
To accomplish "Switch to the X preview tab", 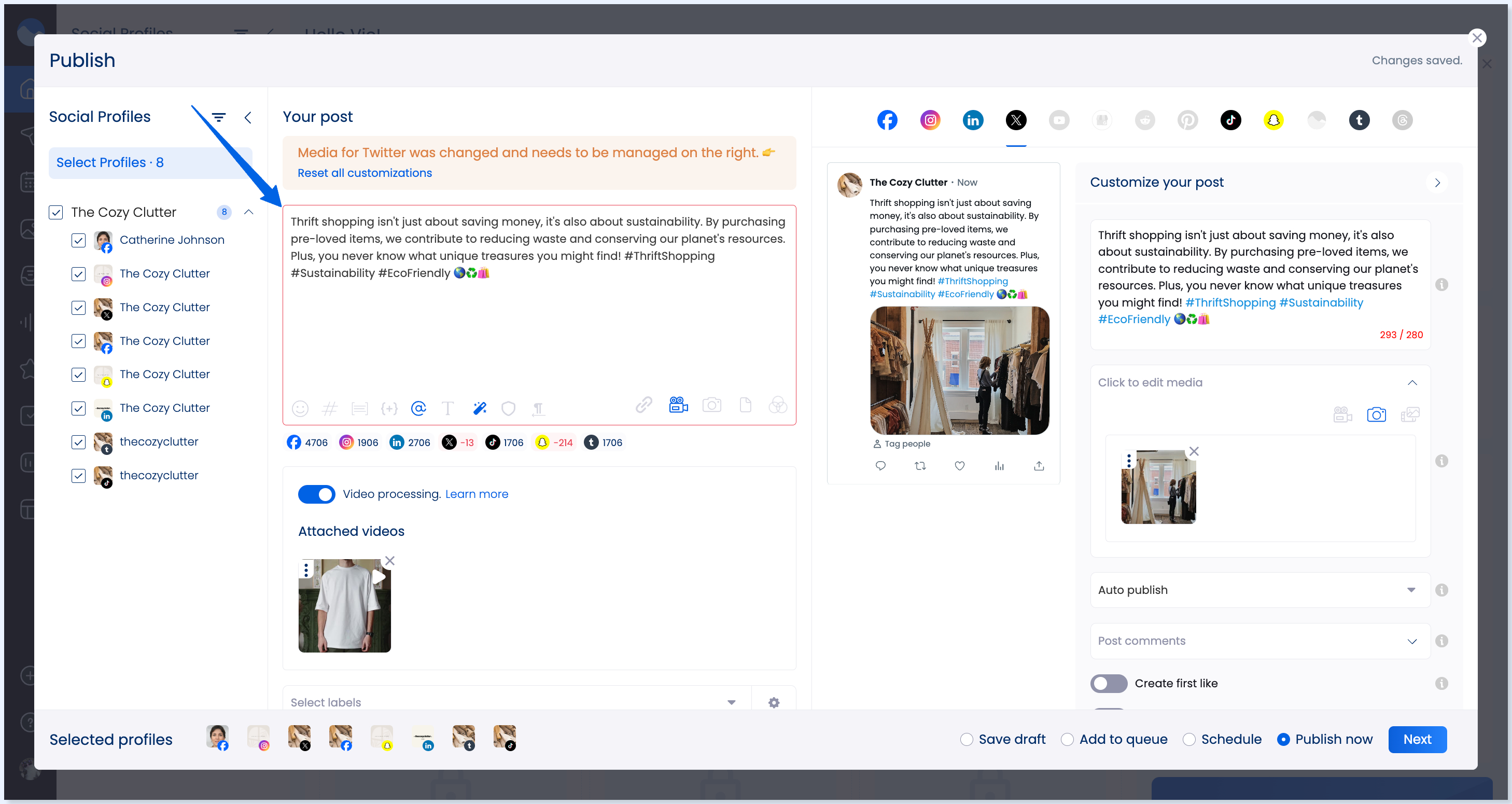I will [x=1016, y=120].
